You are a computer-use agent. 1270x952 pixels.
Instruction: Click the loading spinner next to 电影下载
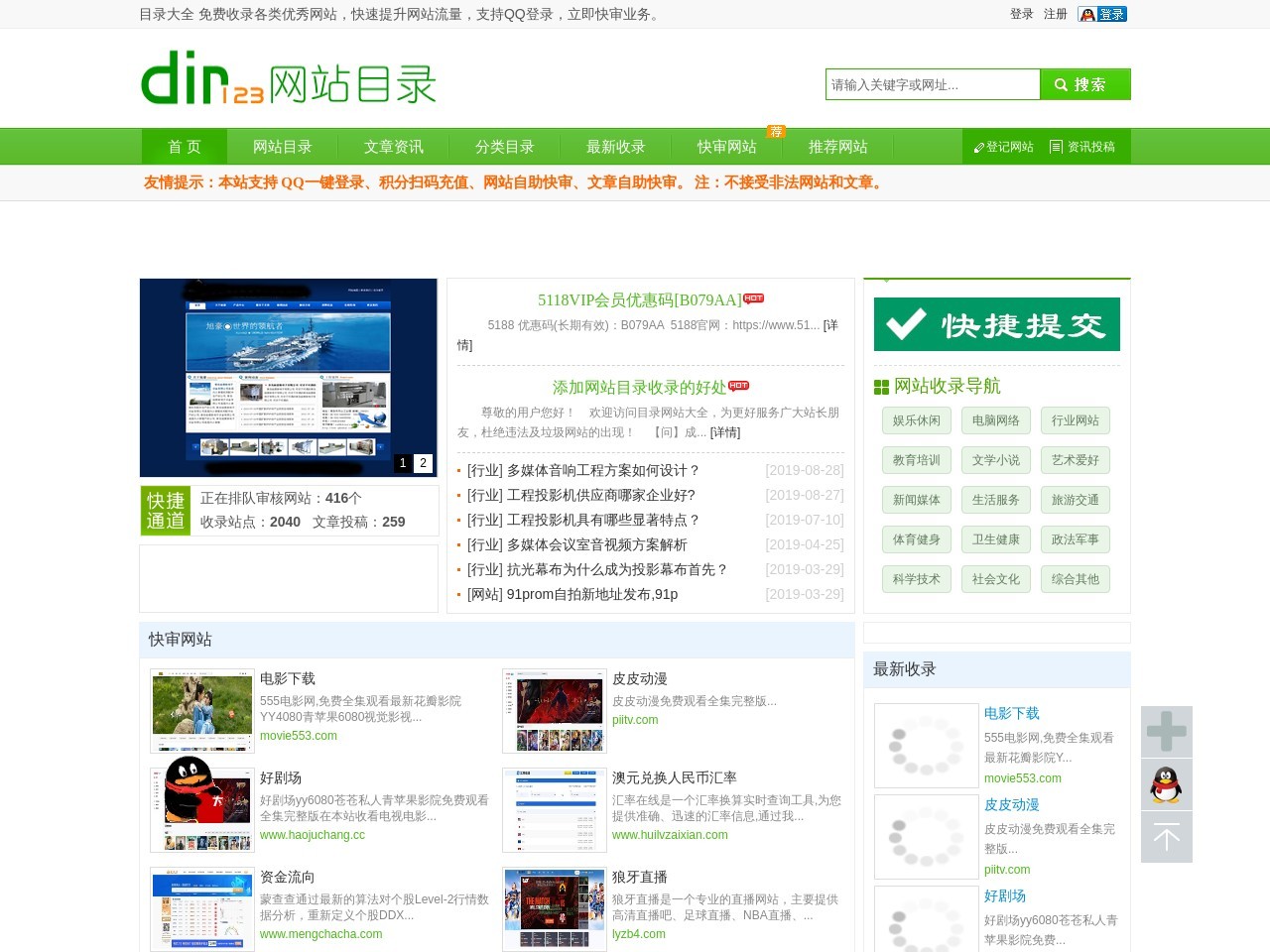(x=926, y=745)
